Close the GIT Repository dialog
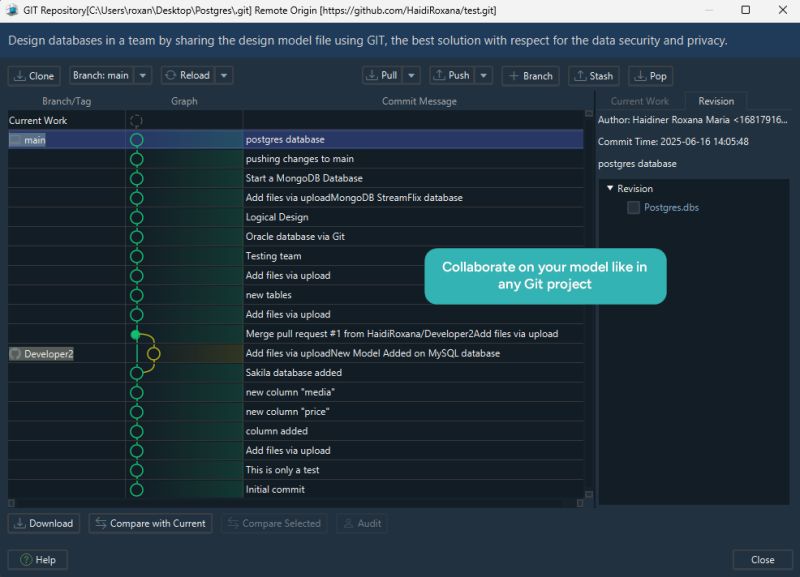 click(762, 559)
